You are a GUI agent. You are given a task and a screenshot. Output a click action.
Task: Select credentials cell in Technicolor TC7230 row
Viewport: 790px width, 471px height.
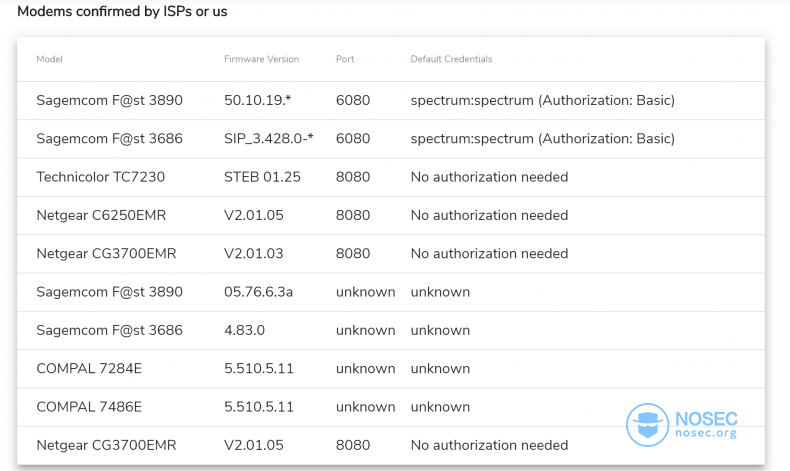[x=489, y=177]
